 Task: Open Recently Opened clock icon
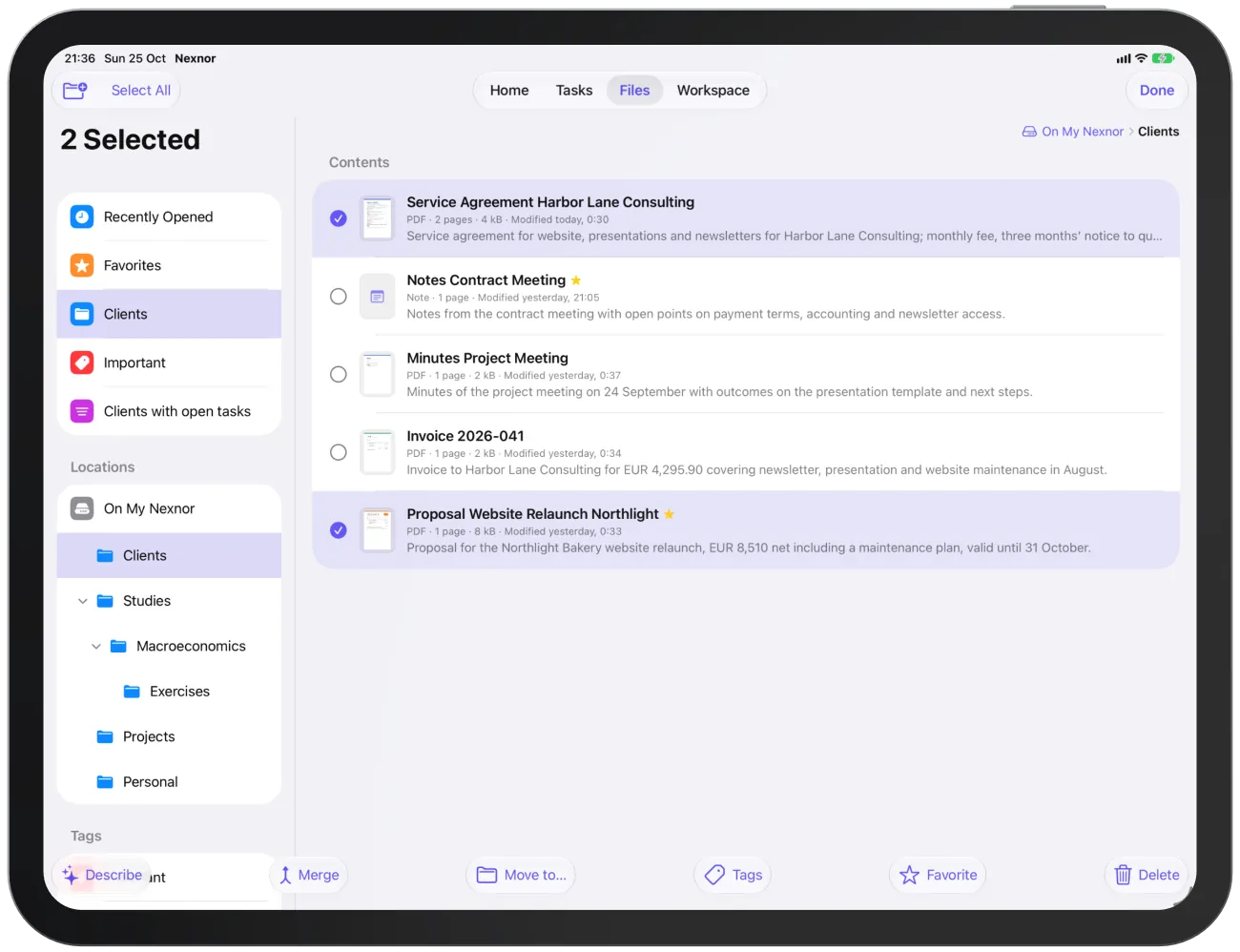(82, 217)
